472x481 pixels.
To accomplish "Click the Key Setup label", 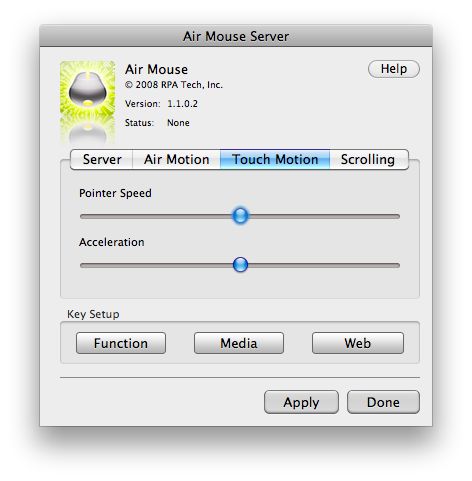I will click(x=93, y=314).
